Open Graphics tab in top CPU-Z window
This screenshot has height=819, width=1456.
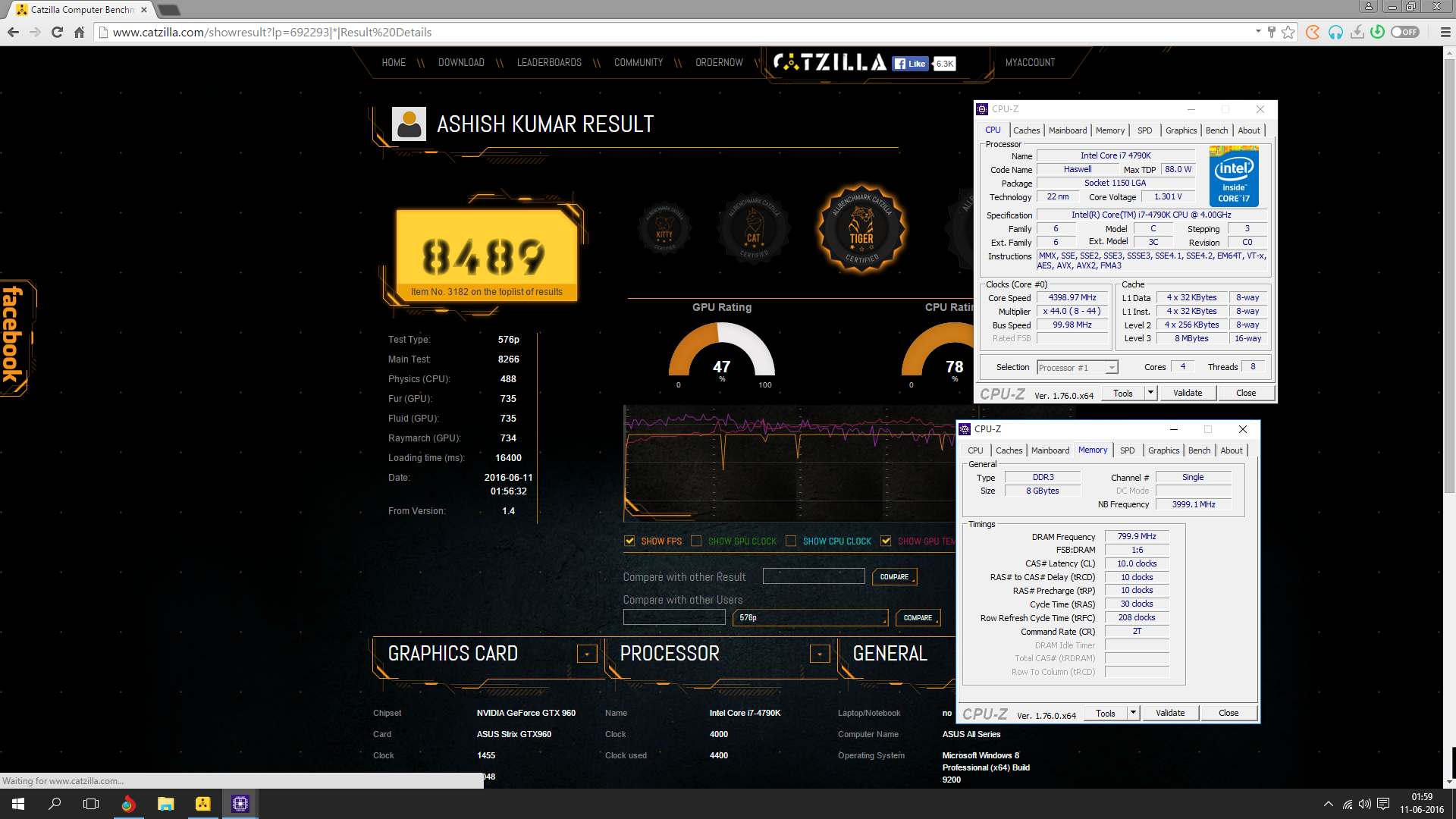pos(1181,130)
